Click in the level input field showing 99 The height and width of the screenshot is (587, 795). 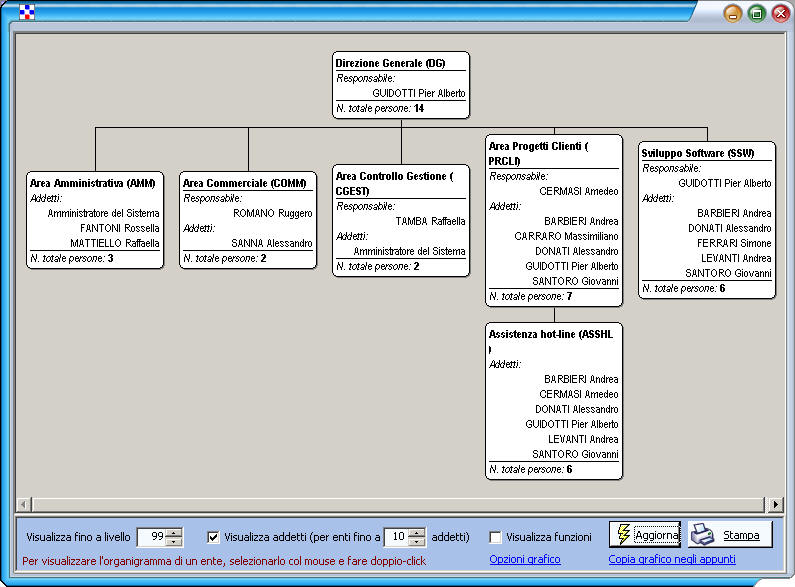click(151, 537)
